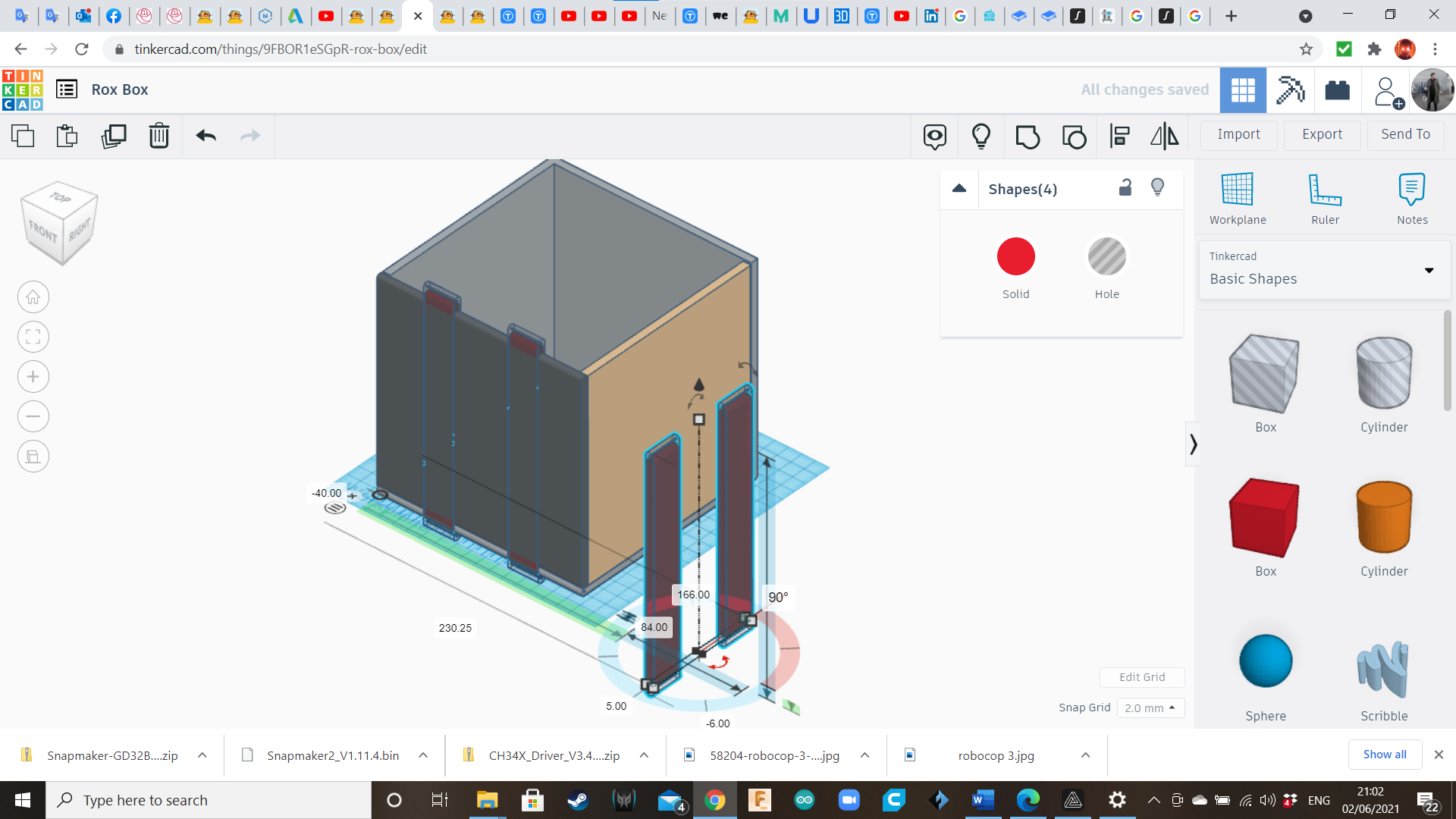Click the Home view icon
Image resolution: width=1456 pixels, height=819 pixels.
(33, 297)
